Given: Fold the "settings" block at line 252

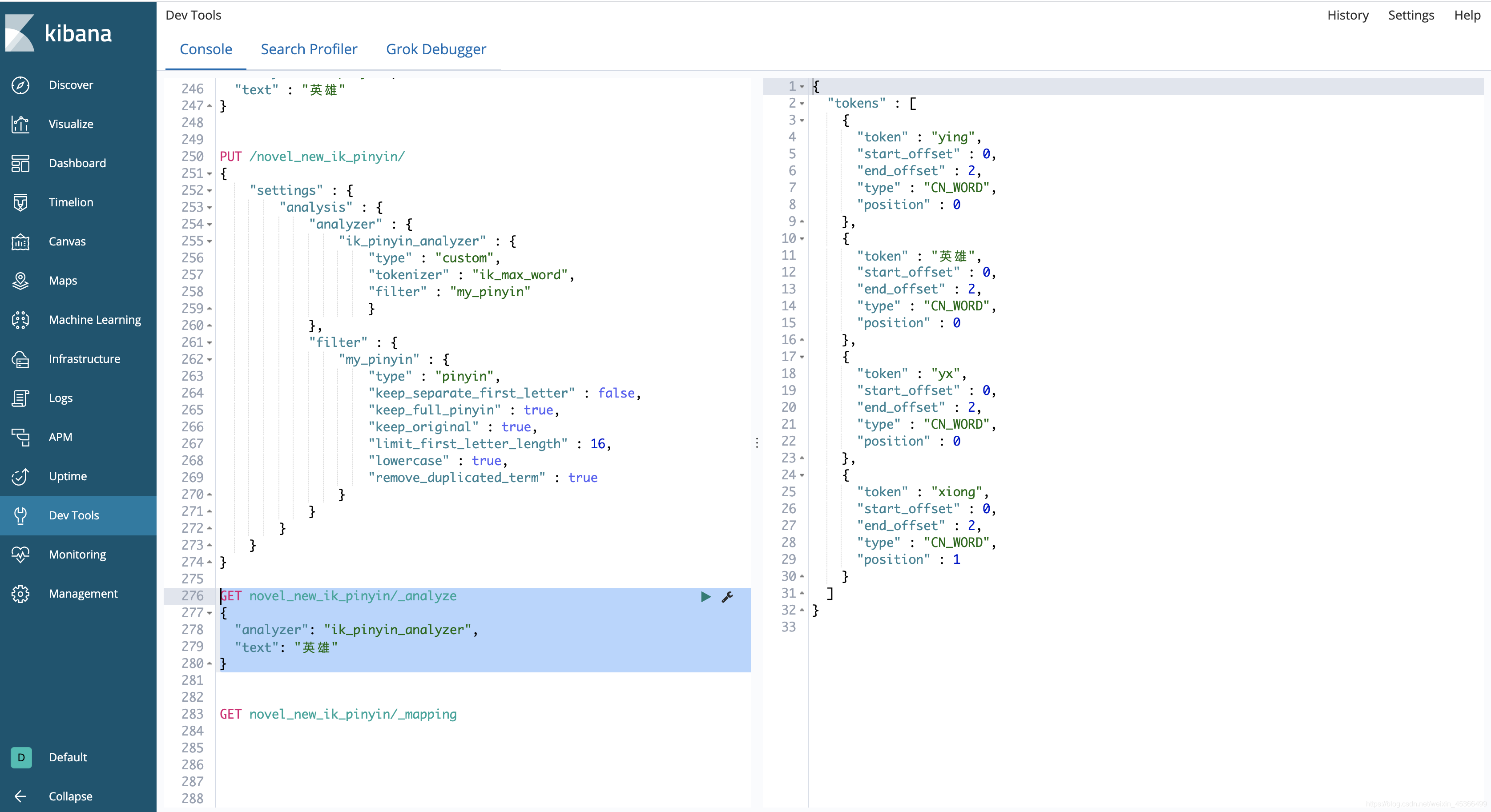Looking at the screenshot, I should 210,190.
